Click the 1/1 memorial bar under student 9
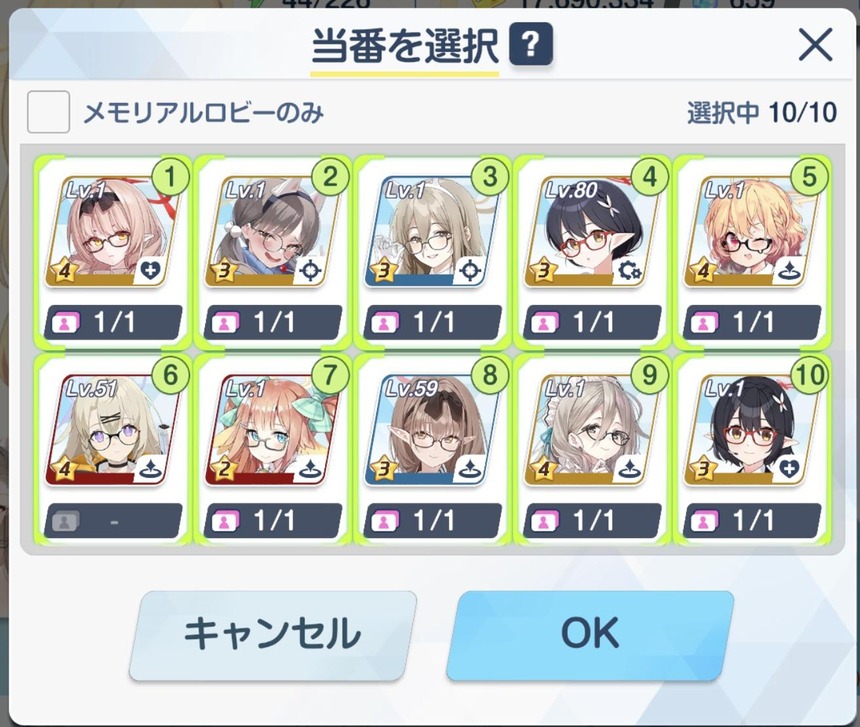This screenshot has height=727, width=860. point(592,521)
